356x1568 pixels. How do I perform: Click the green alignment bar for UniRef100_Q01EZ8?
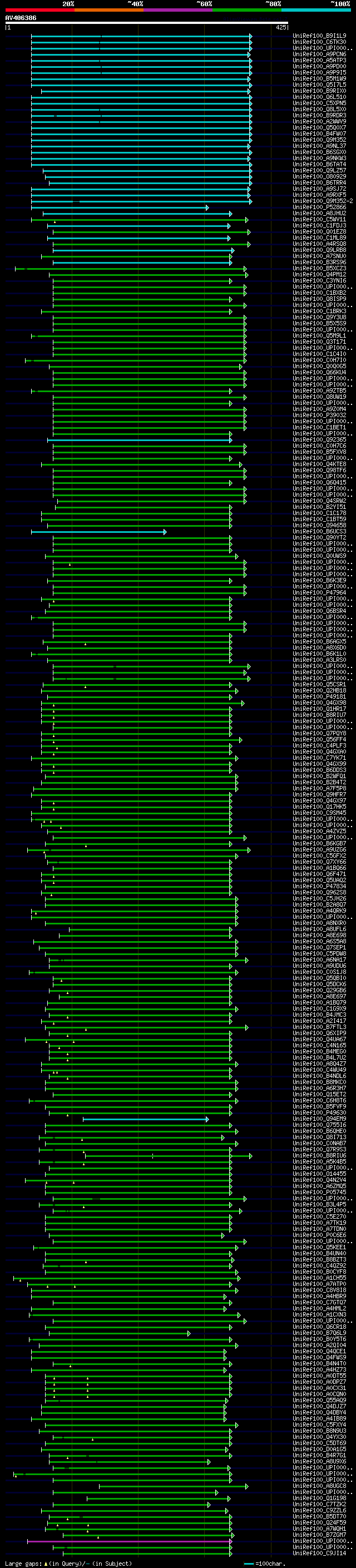151,232
